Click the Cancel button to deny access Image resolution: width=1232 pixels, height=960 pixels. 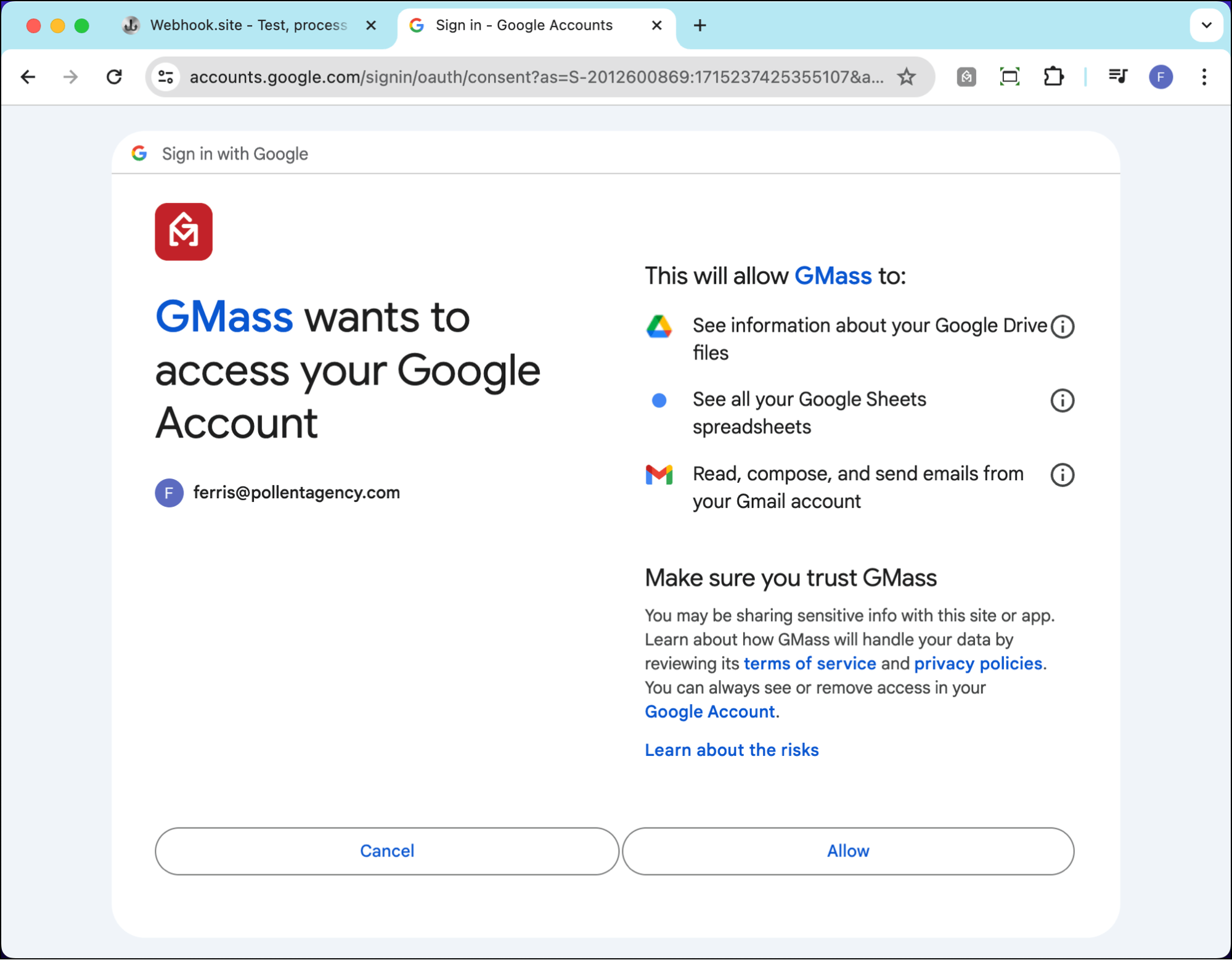(387, 851)
